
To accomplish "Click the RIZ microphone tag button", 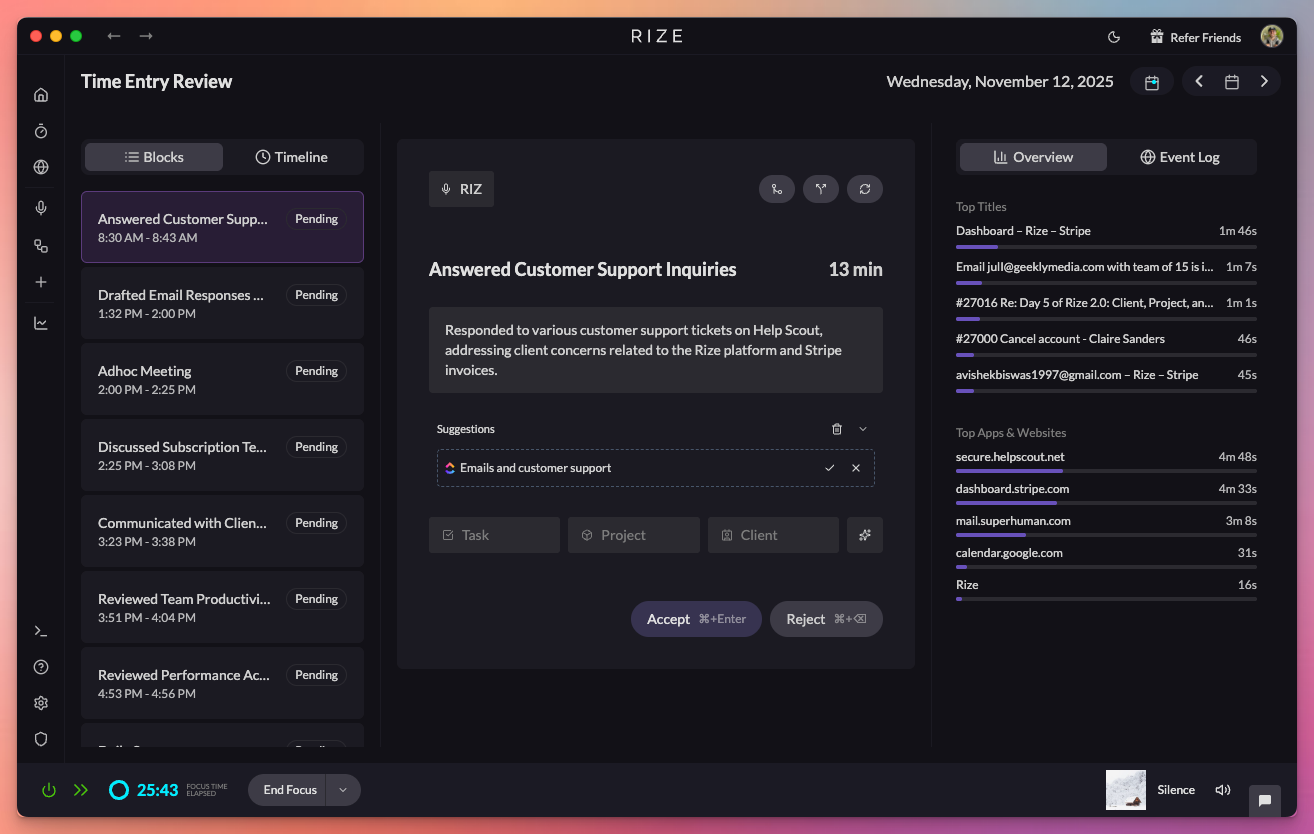I will [461, 189].
